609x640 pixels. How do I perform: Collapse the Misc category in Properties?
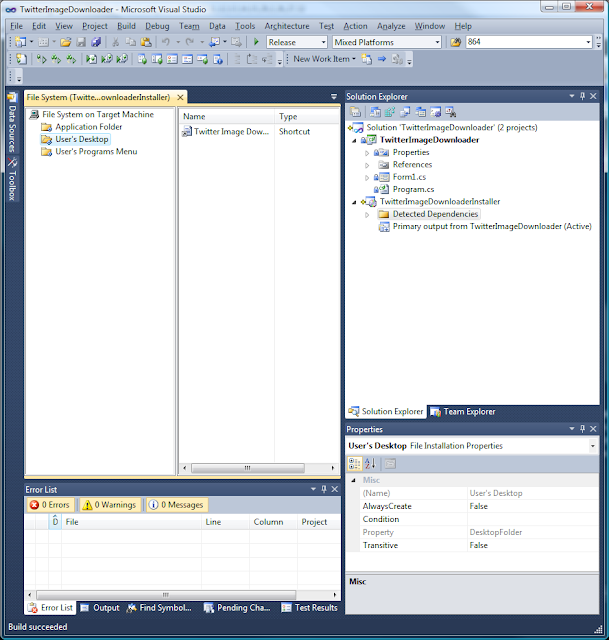[353, 480]
